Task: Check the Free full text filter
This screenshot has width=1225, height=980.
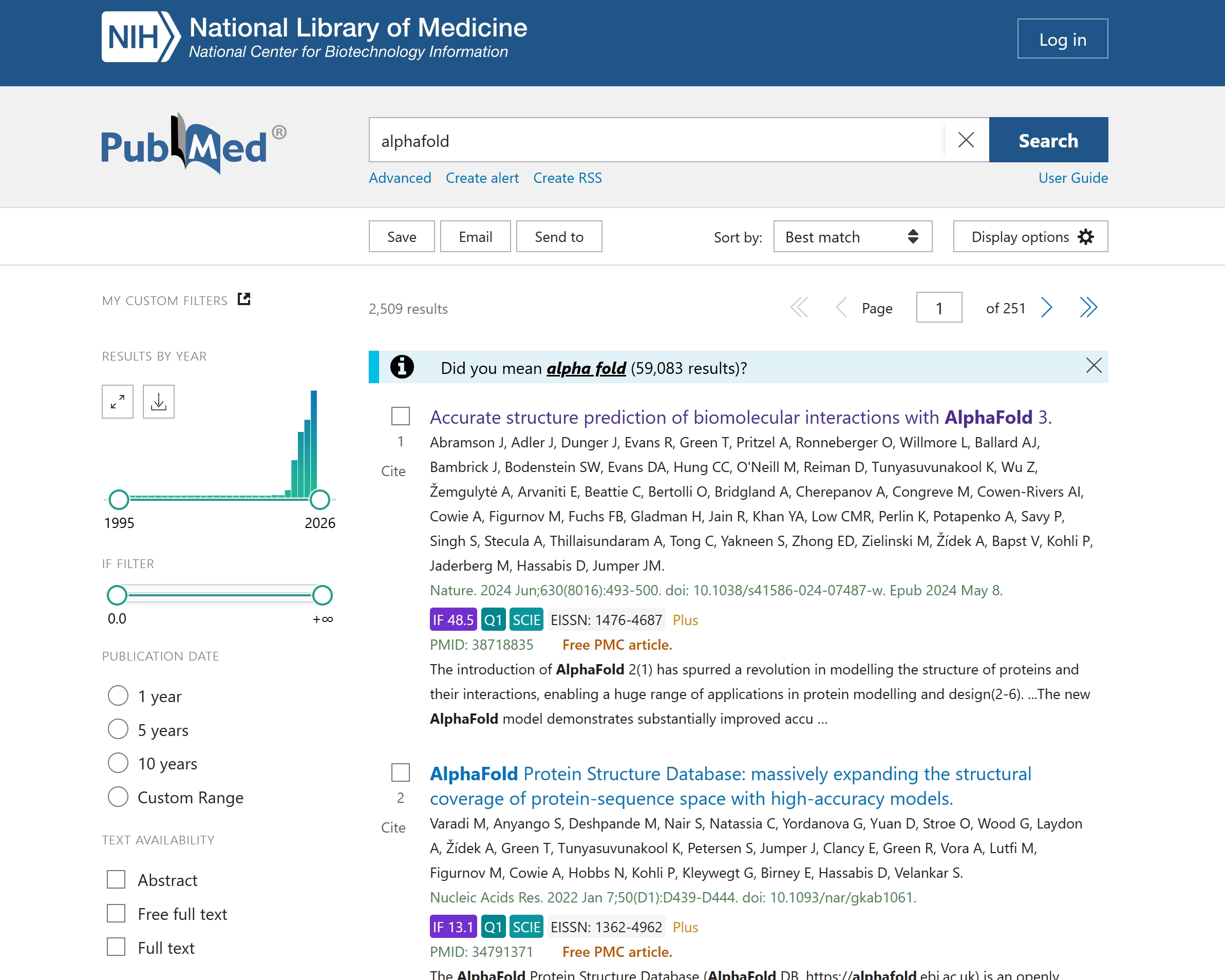Action: point(117,913)
